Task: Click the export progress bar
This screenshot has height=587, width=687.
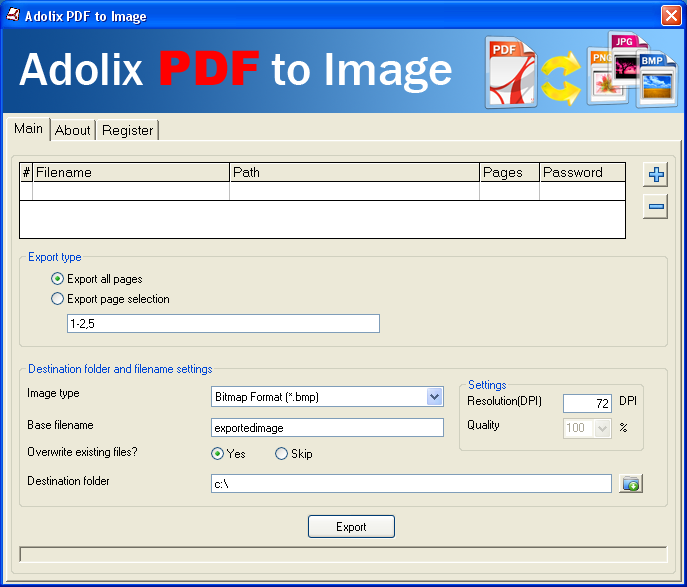Action: coord(344,554)
